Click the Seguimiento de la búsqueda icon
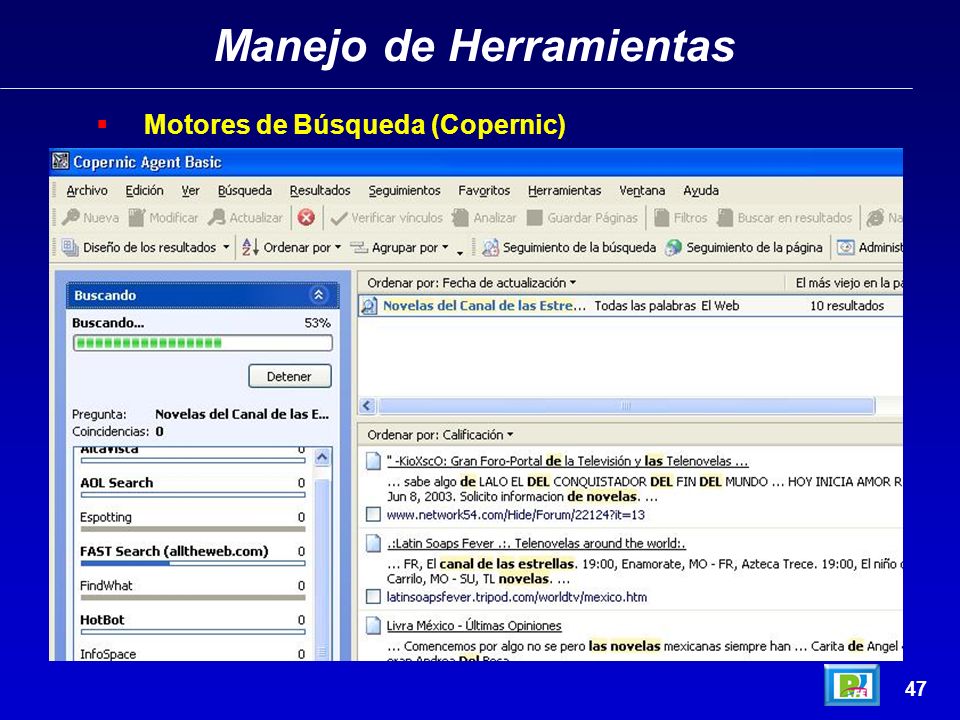The image size is (960, 720). coord(490,247)
